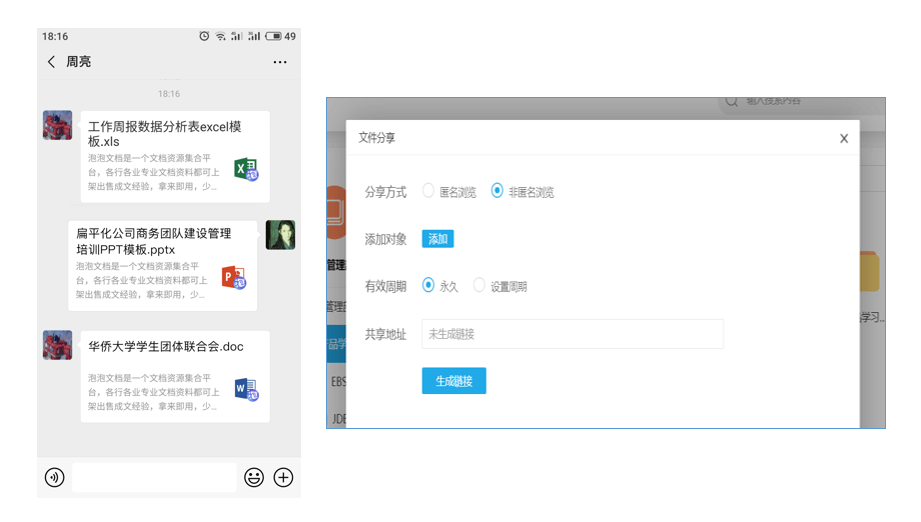Tap the sender's robot avatar on first message

tap(57, 125)
